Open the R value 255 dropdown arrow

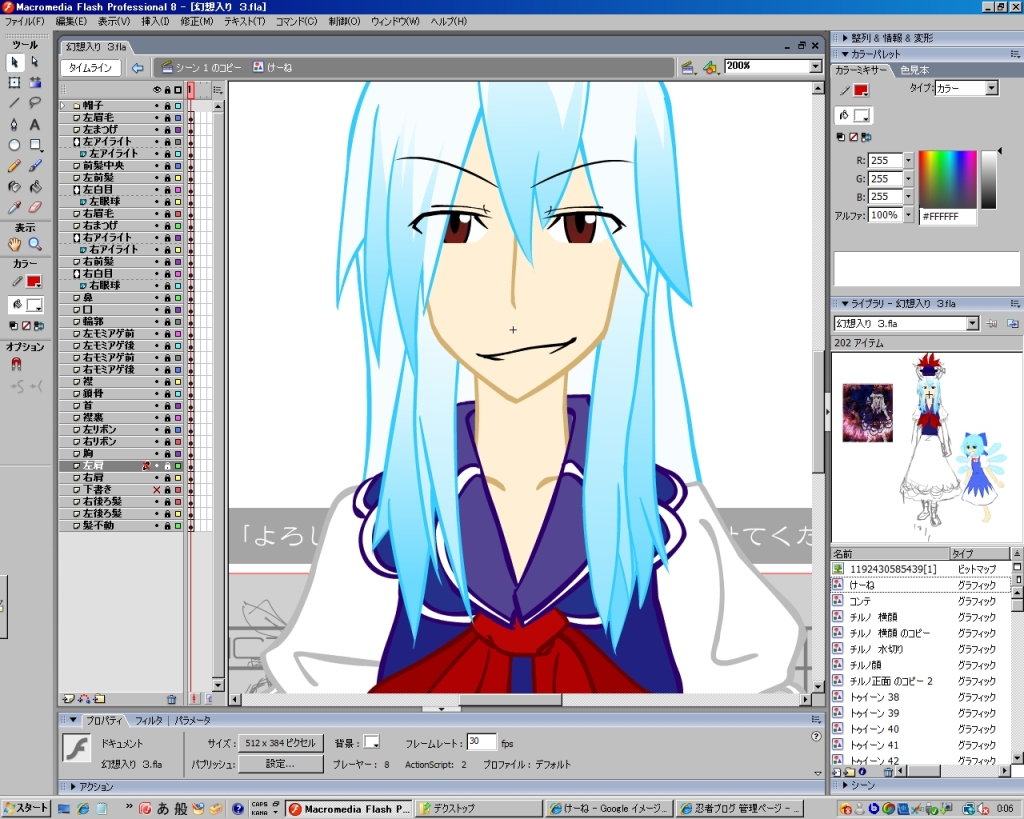pos(908,160)
